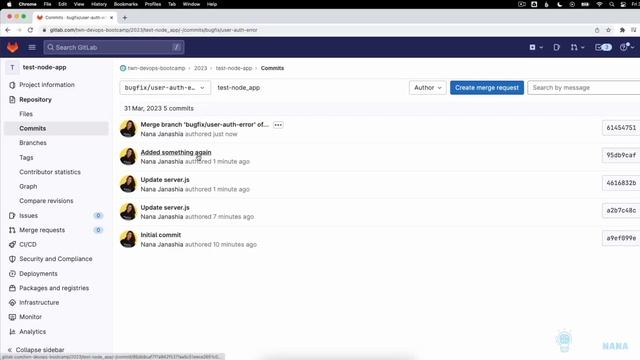Open the bugfix/user-auth-e branch dropdown
Viewport: 640px width, 360px height.
[165, 88]
